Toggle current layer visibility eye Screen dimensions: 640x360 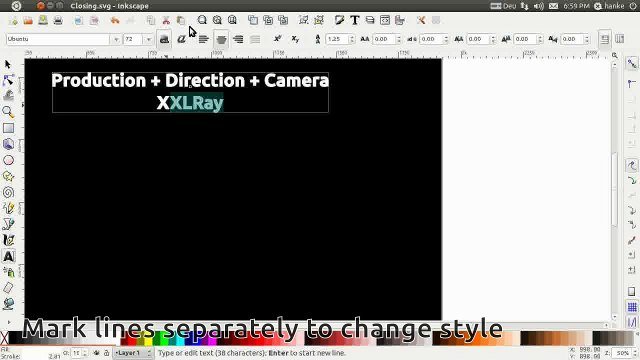click(x=96, y=353)
